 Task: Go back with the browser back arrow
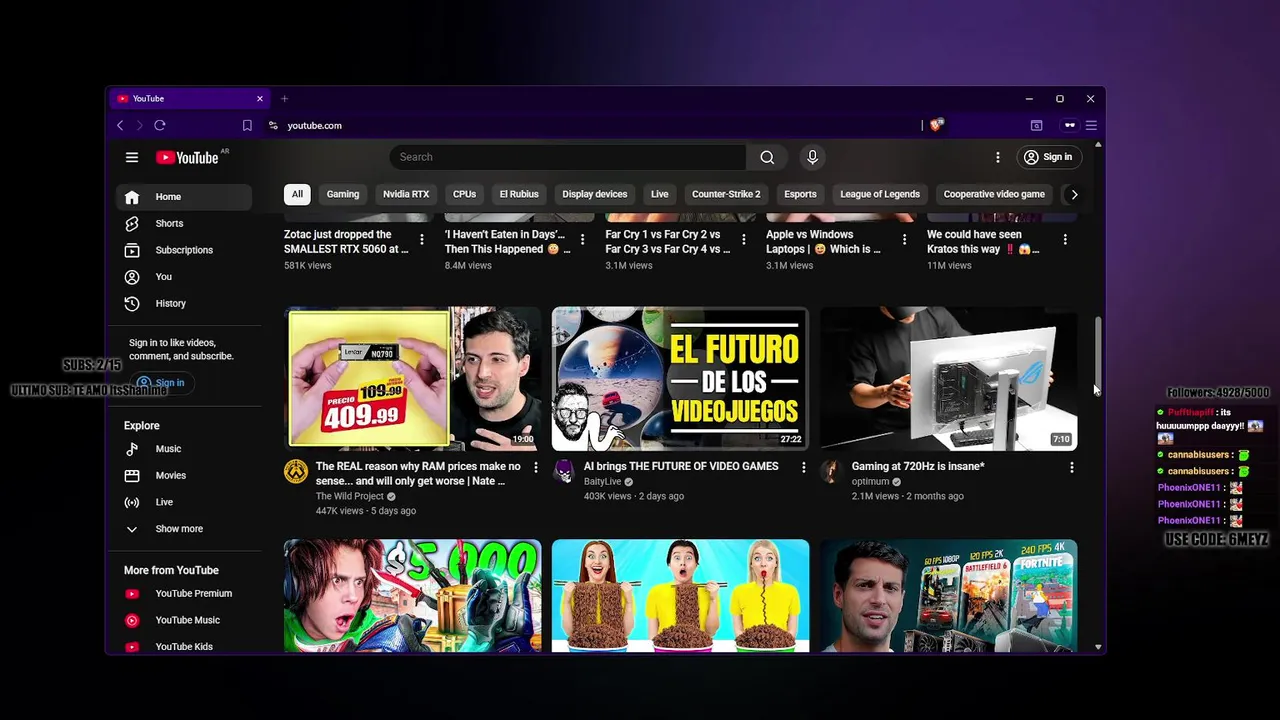pyautogui.click(x=120, y=125)
